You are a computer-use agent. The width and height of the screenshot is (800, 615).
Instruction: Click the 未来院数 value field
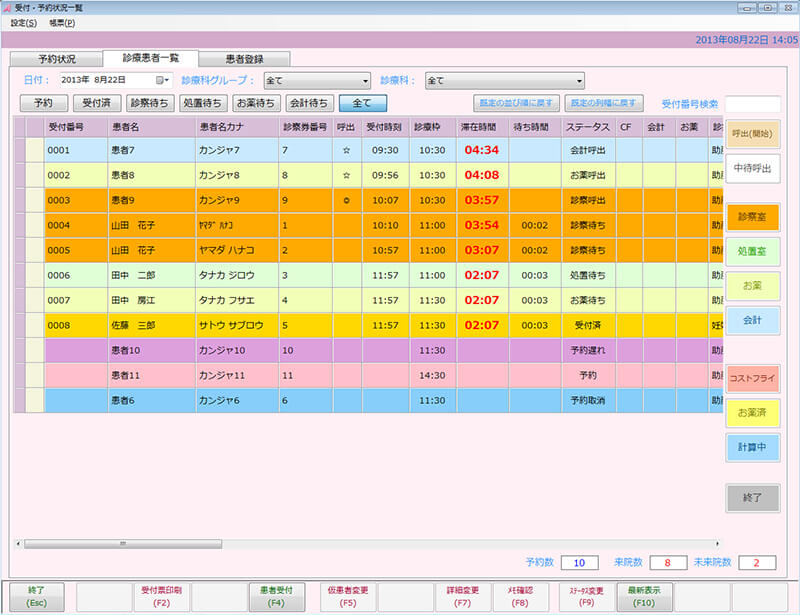pyautogui.click(x=757, y=563)
